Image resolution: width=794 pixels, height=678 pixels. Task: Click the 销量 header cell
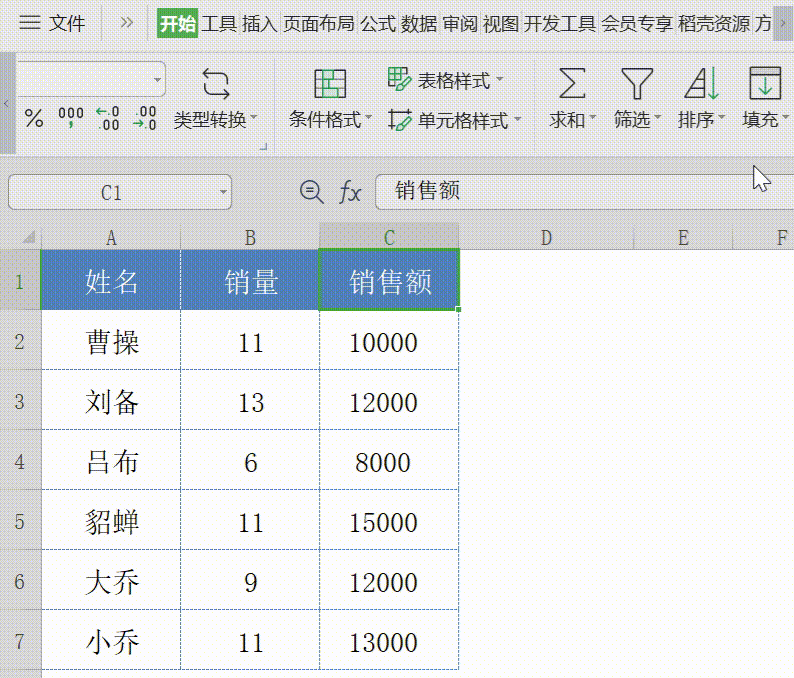(250, 280)
